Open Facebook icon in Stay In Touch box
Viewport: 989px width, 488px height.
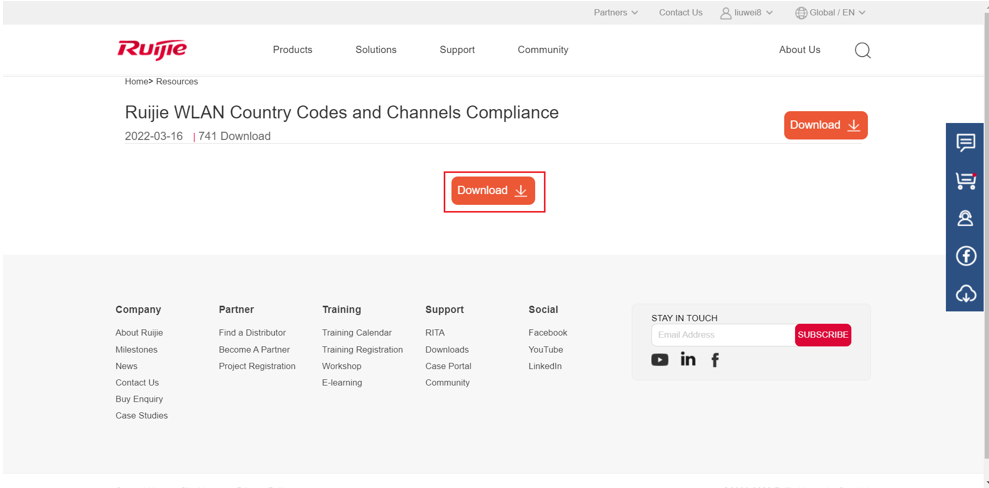715,360
